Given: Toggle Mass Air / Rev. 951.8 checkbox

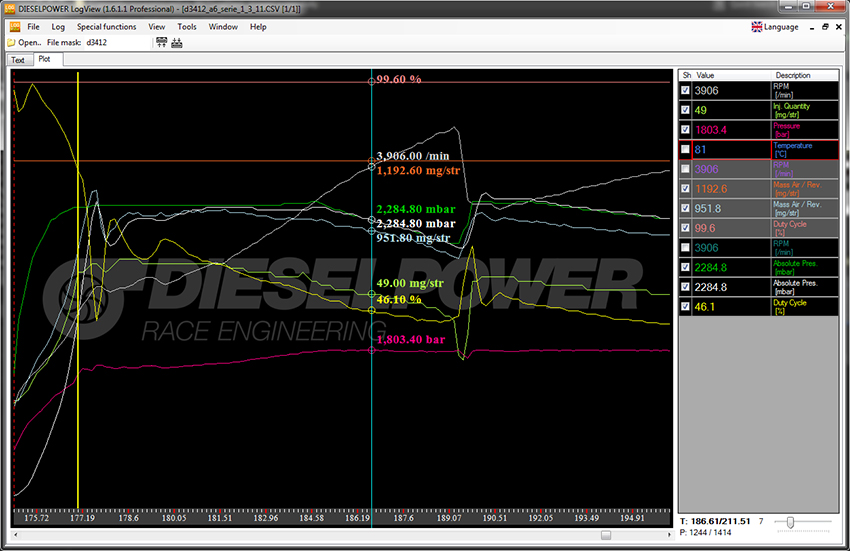Looking at the screenshot, I should pyautogui.click(x=685, y=208).
